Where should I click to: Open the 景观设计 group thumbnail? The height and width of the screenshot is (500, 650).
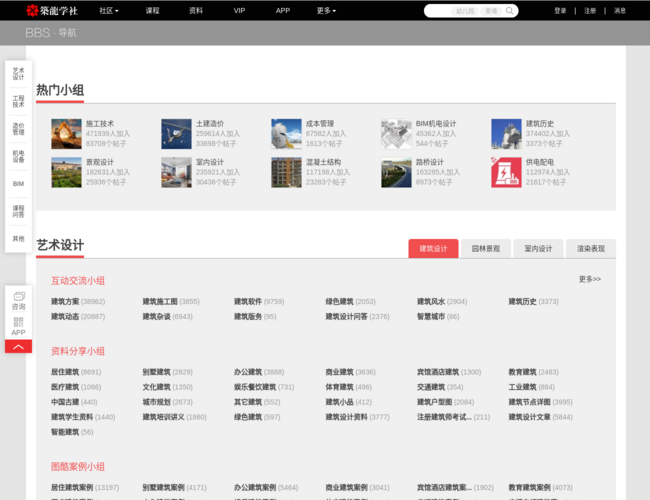click(x=66, y=172)
